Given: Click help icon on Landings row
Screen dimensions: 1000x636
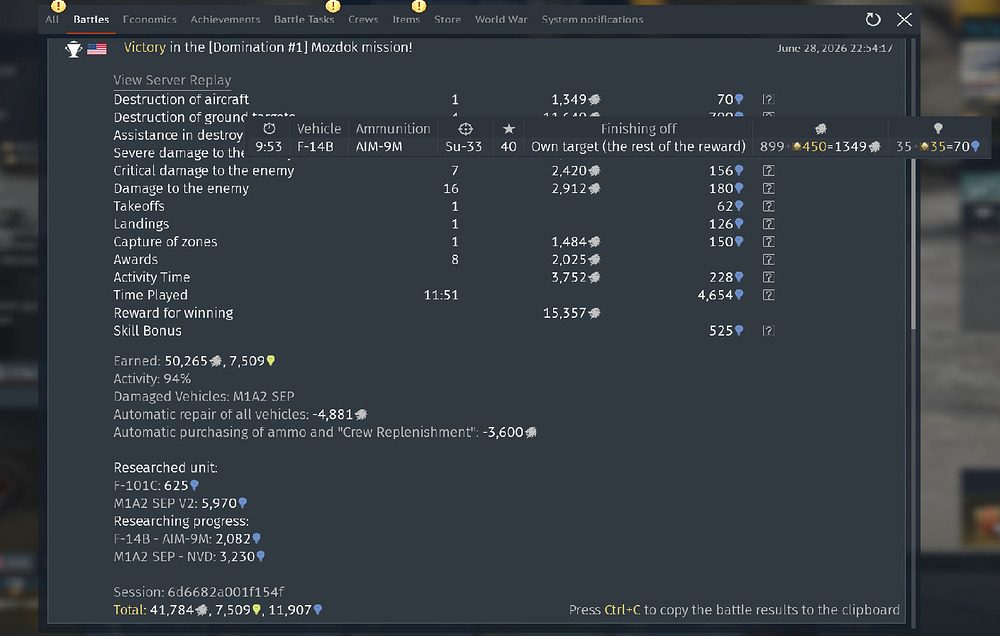Looking at the screenshot, I should [x=768, y=224].
